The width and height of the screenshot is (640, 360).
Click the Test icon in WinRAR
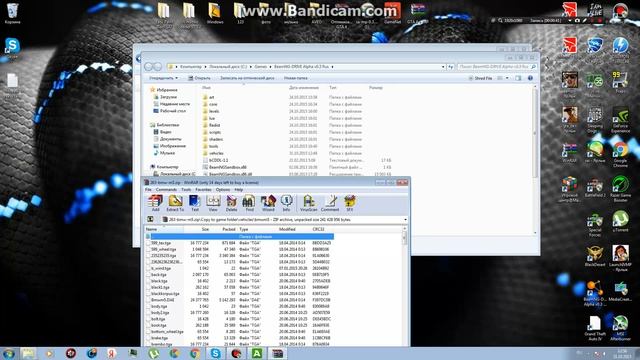(195, 203)
